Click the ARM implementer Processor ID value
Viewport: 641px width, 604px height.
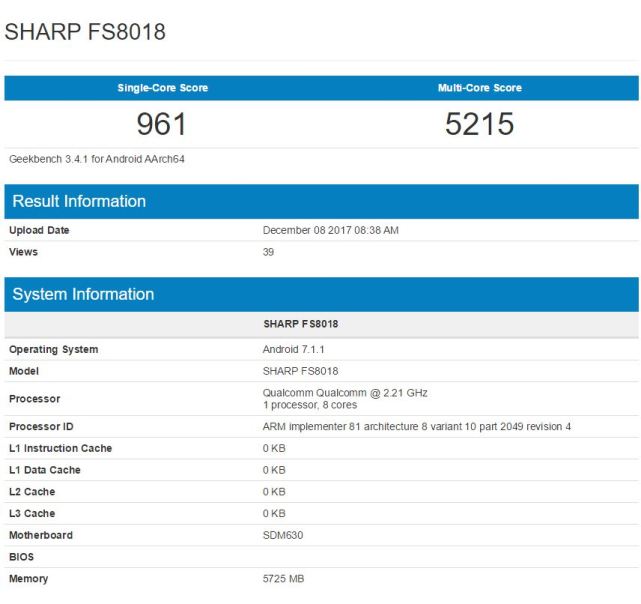pyautogui.click(x=416, y=427)
